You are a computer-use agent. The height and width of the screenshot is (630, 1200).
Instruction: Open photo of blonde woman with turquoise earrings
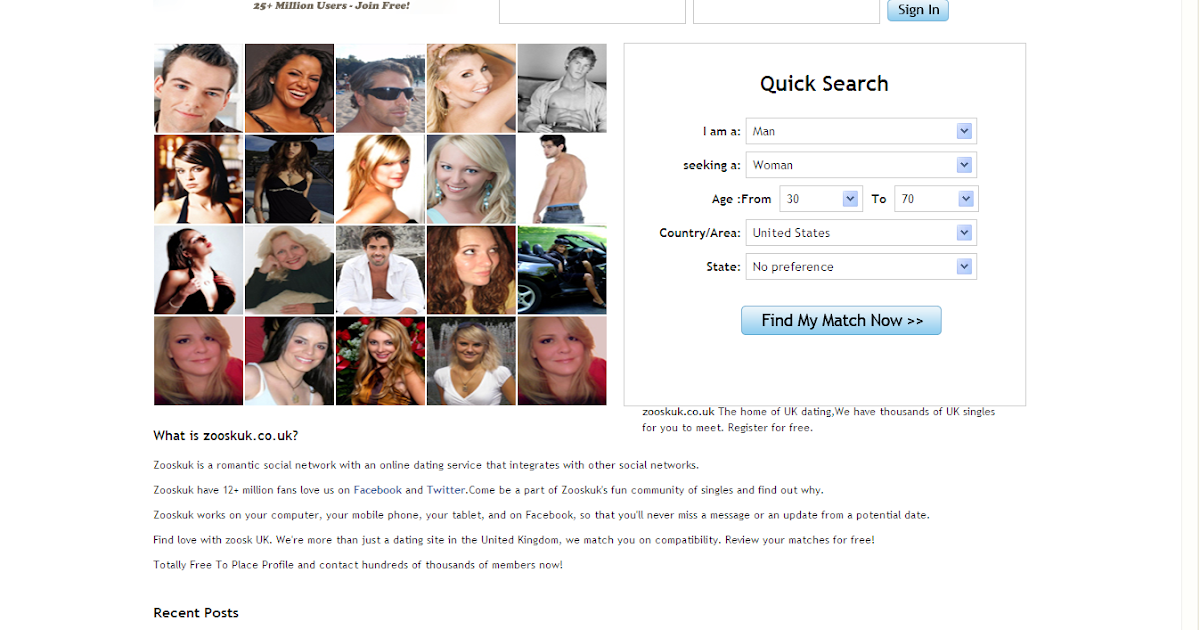coord(471,179)
